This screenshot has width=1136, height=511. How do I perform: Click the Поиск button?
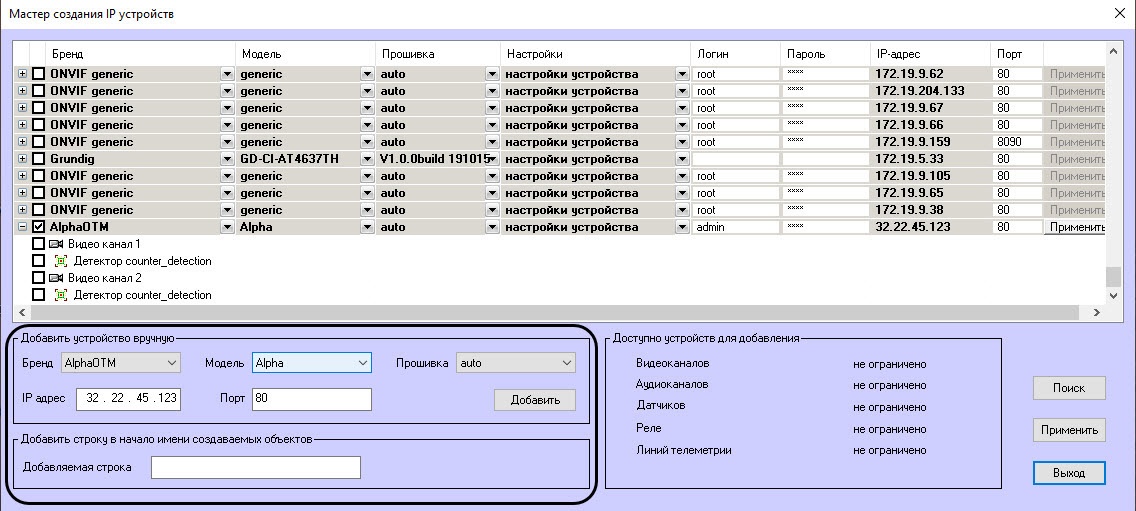point(1069,388)
